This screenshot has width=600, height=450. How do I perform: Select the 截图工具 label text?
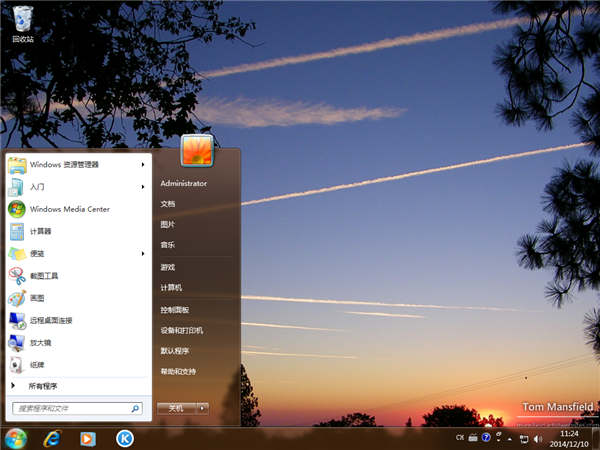(x=44, y=276)
